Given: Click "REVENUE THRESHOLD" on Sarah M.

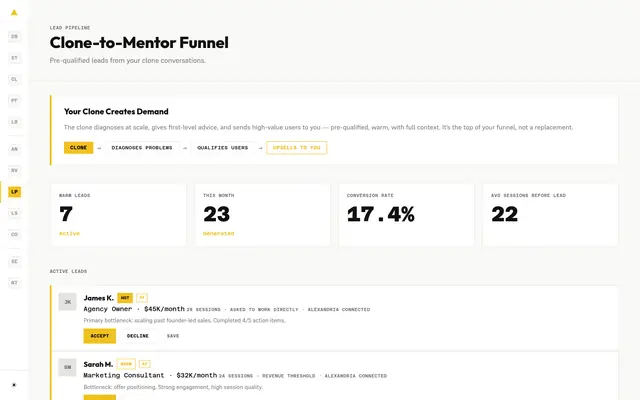Looking at the screenshot, I should click(289, 376).
